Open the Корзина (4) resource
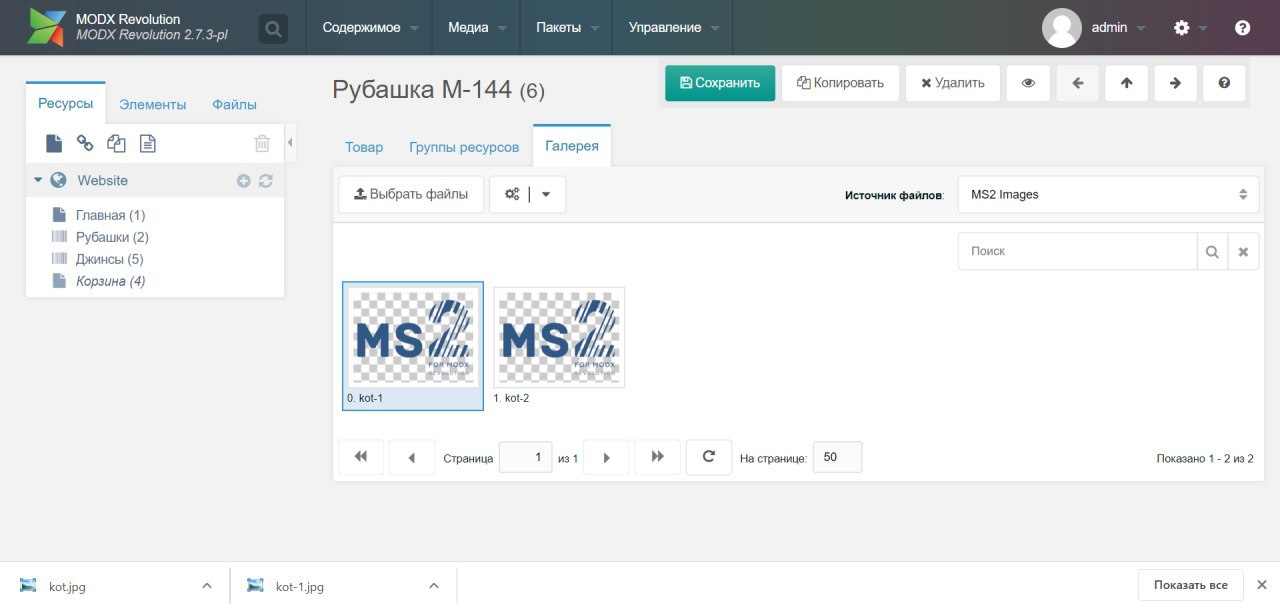This screenshot has height=609, width=1280. pos(110,281)
